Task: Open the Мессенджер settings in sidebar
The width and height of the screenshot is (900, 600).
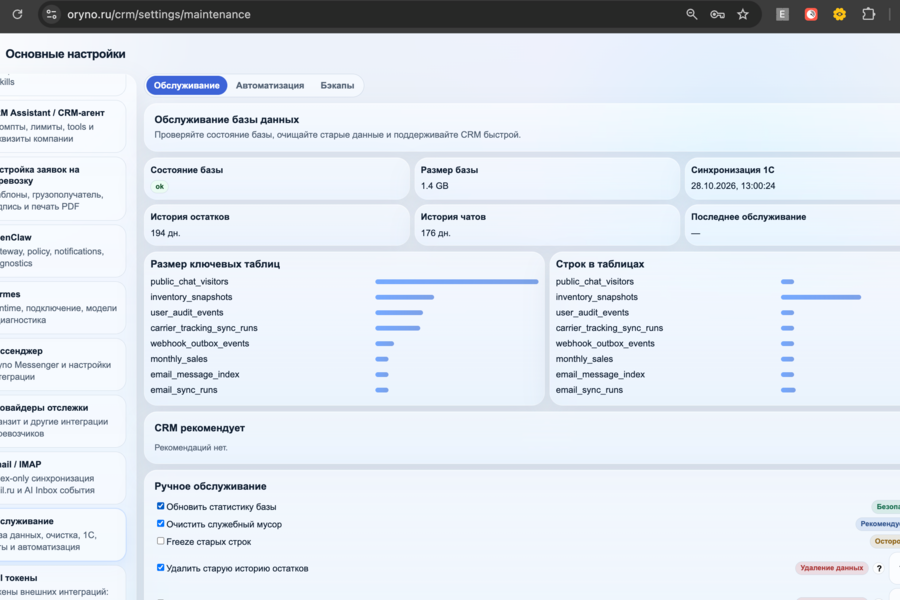Action: click(62, 364)
